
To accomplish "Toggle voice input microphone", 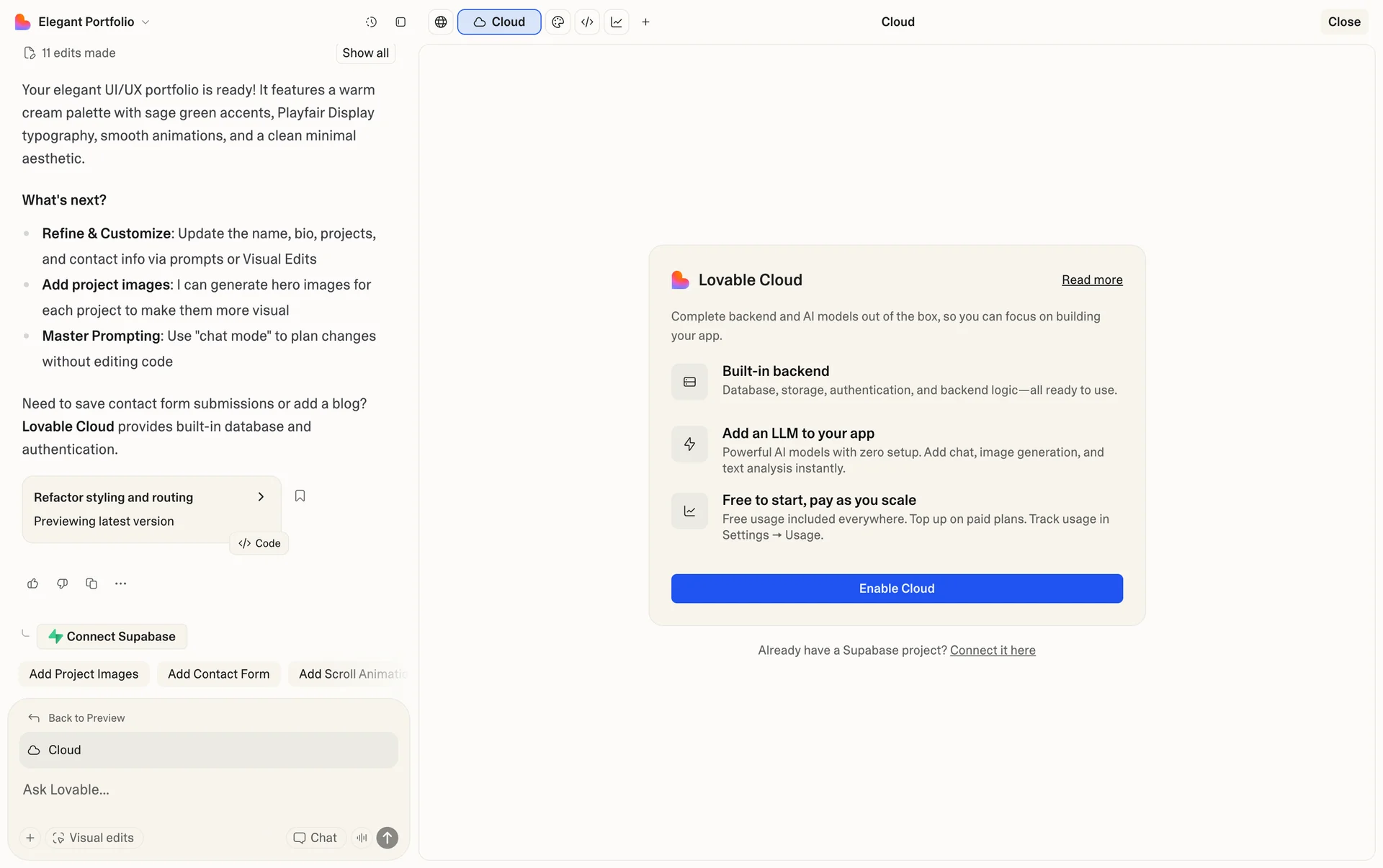I will pyautogui.click(x=362, y=838).
